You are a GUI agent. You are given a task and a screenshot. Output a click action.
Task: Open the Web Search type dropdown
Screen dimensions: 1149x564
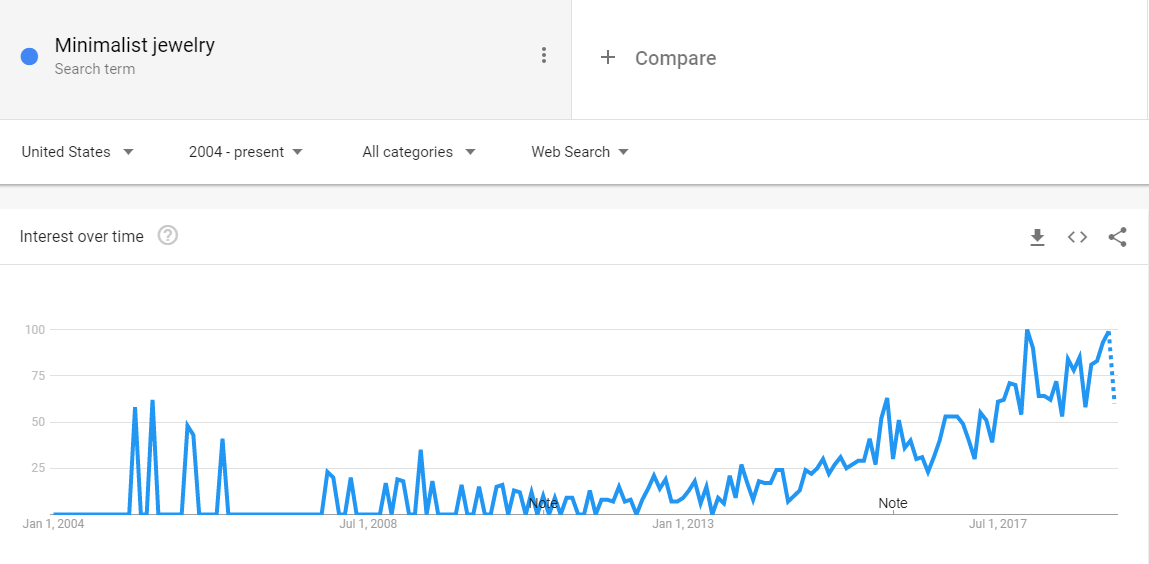580,152
